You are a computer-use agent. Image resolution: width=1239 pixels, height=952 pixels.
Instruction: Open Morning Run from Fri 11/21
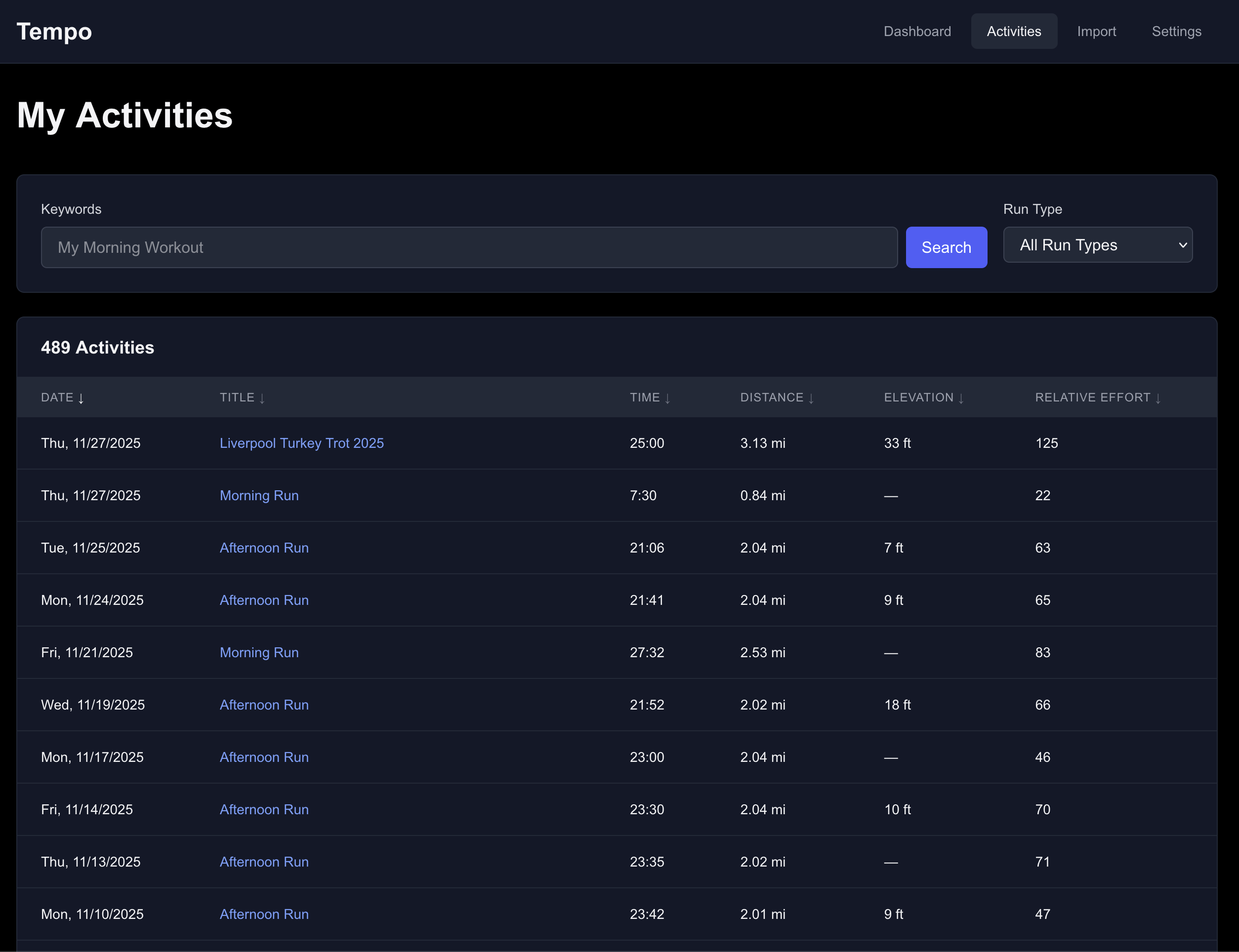click(259, 652)
